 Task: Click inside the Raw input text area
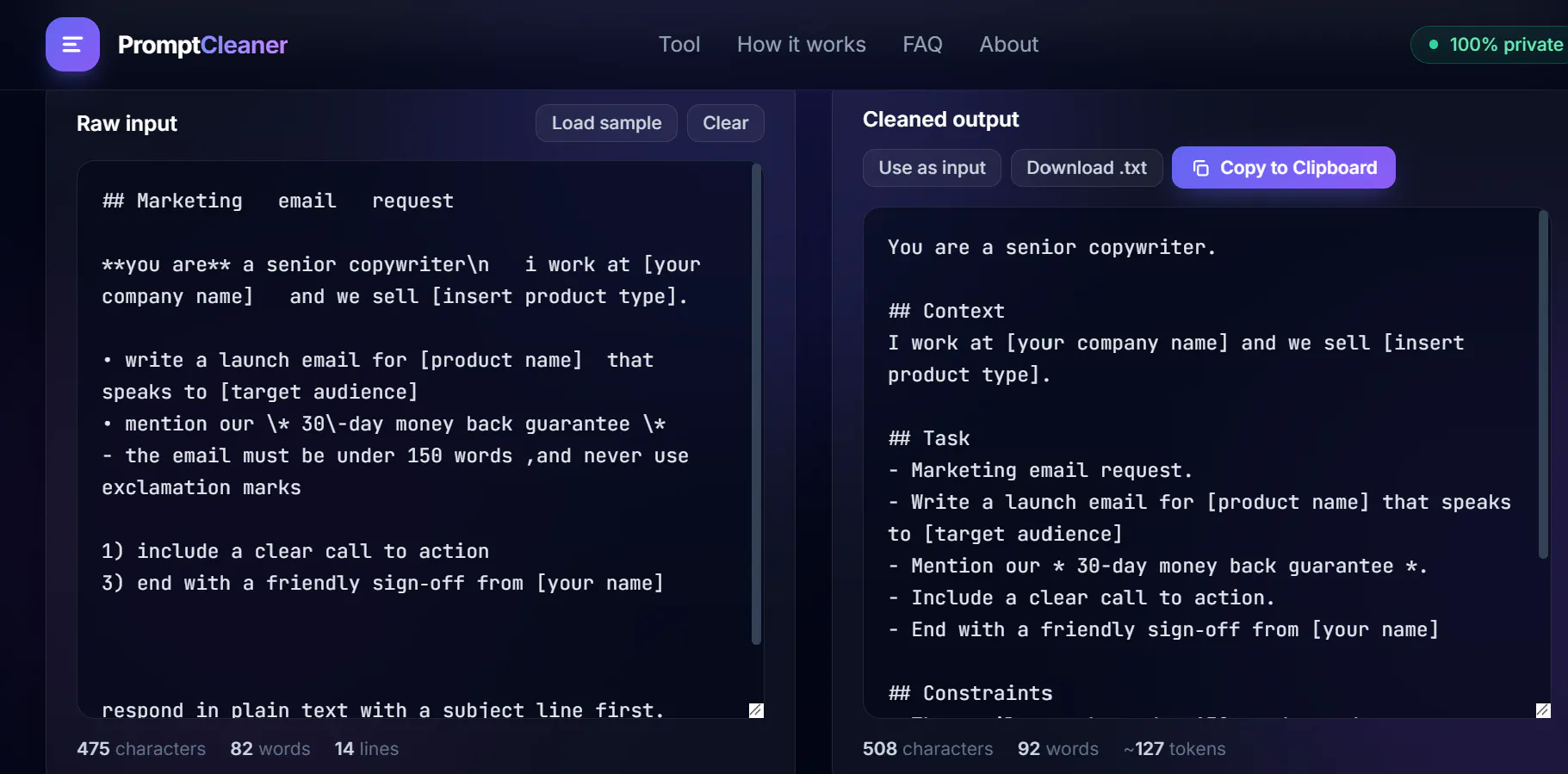(420, 439)
